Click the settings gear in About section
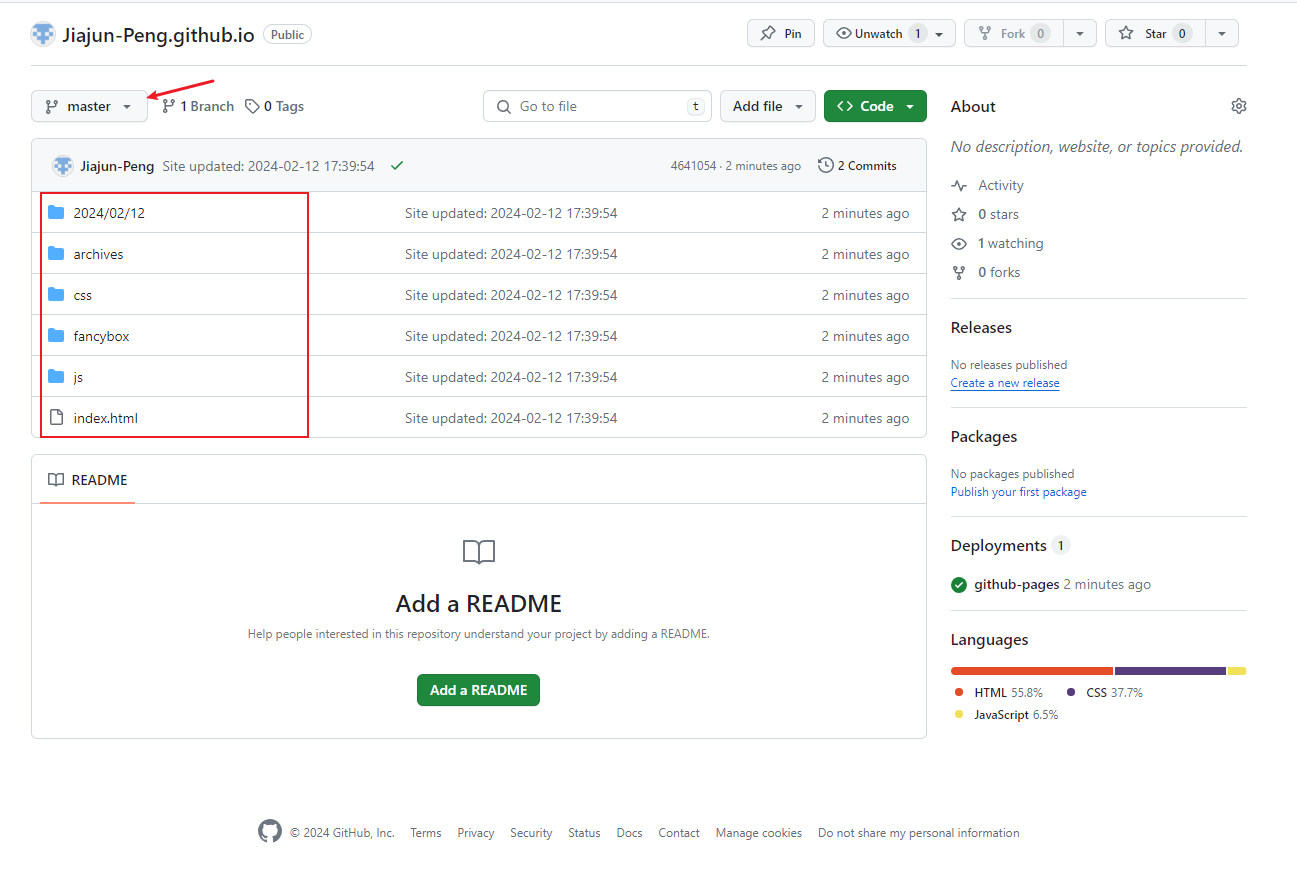The height and width of the screenshot is (872, 1297). pyautogui.click(x=1239, y=106)
